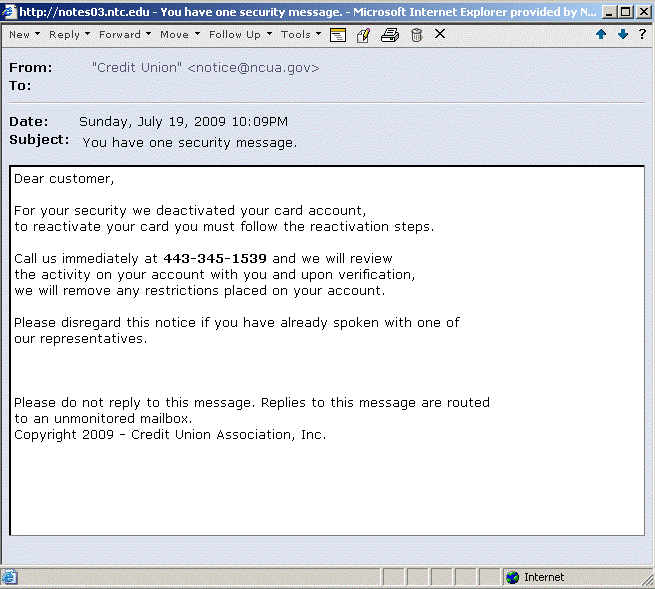Click the Internet zone globe icon
The width and height of the screenshot is (655, 589).
[x=513, y=577]
